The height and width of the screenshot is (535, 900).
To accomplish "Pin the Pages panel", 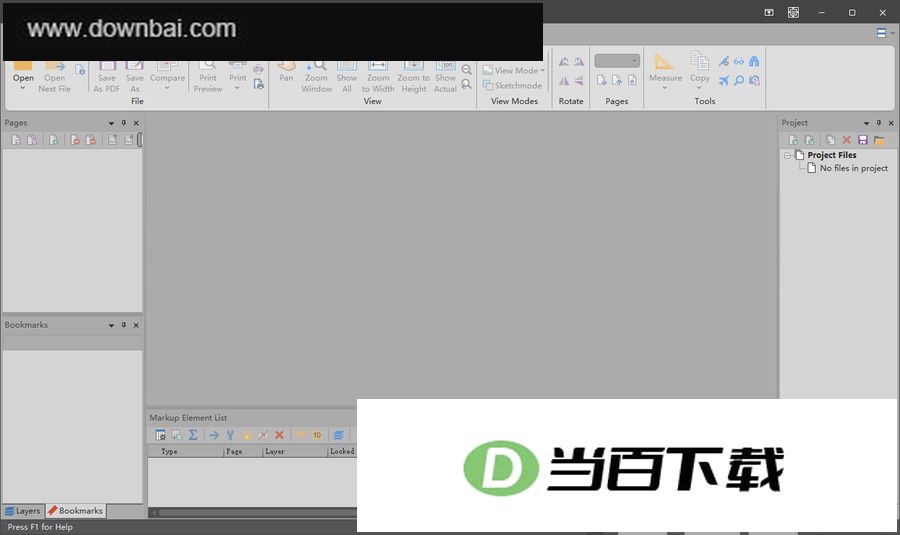I will pyautogui.click(x=123, y=123).
